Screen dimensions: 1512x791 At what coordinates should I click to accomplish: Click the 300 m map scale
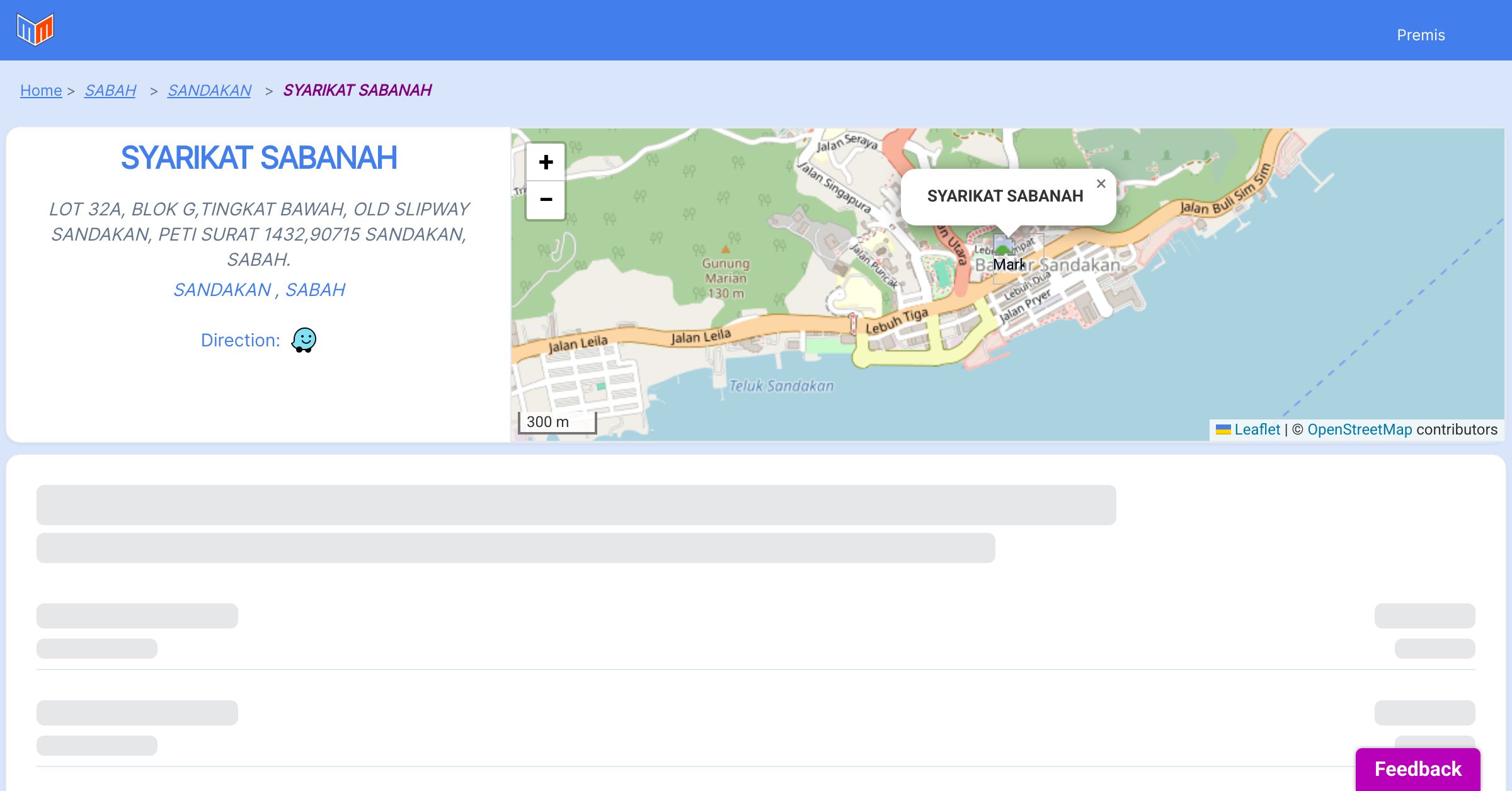point(557,422)
